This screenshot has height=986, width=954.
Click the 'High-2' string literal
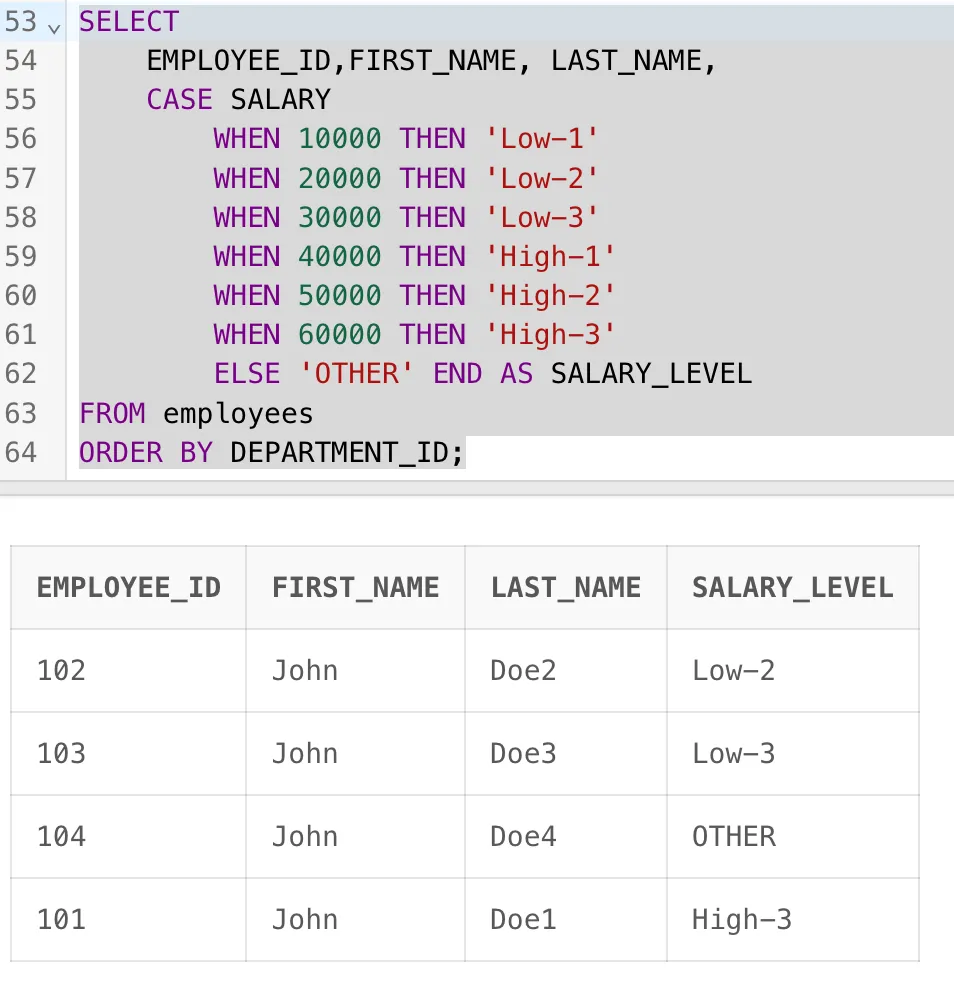click(x=550, y=296)
